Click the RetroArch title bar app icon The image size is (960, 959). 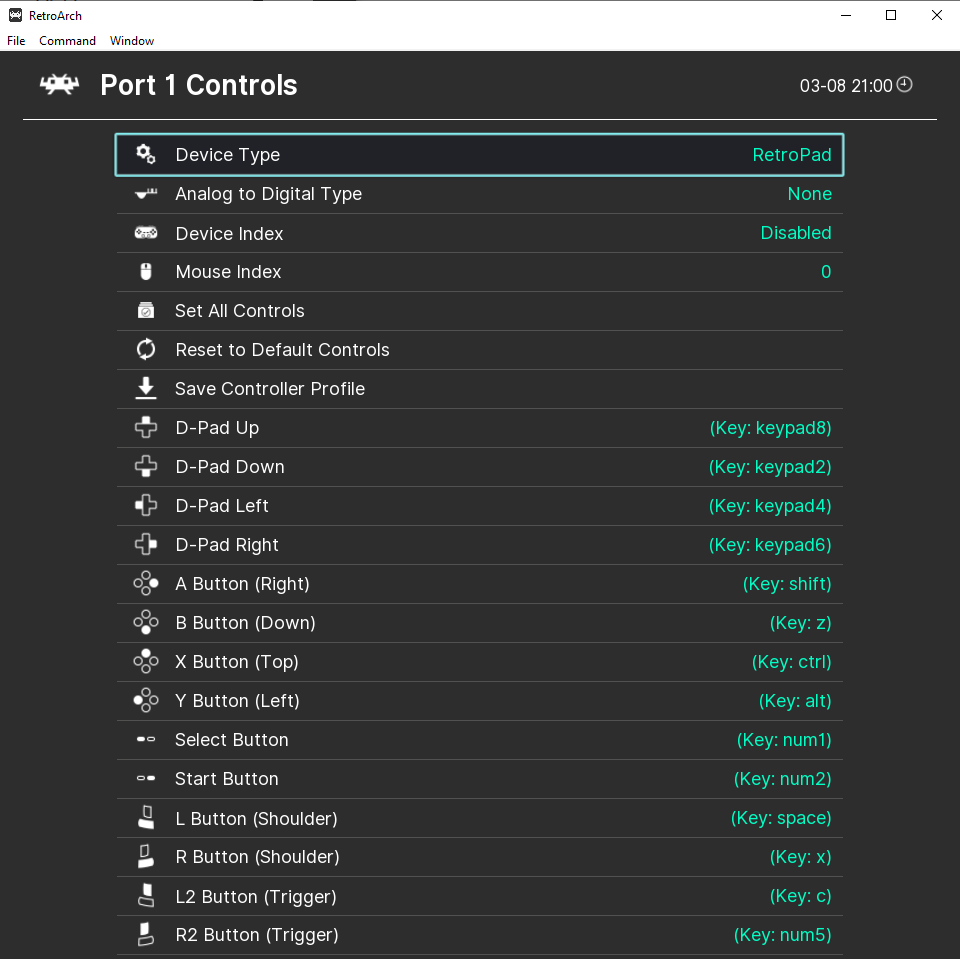(15, 15)
